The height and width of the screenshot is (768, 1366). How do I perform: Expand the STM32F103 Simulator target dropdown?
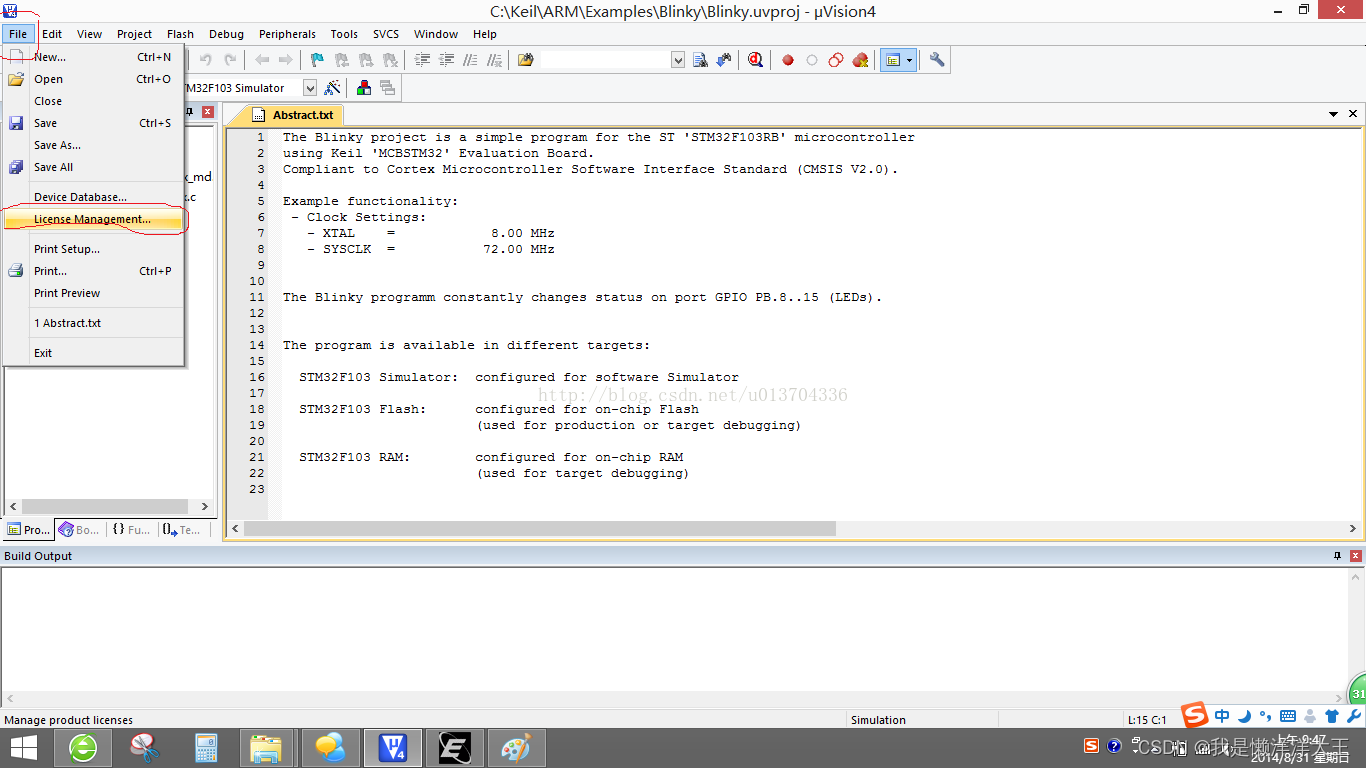point(310,88)
